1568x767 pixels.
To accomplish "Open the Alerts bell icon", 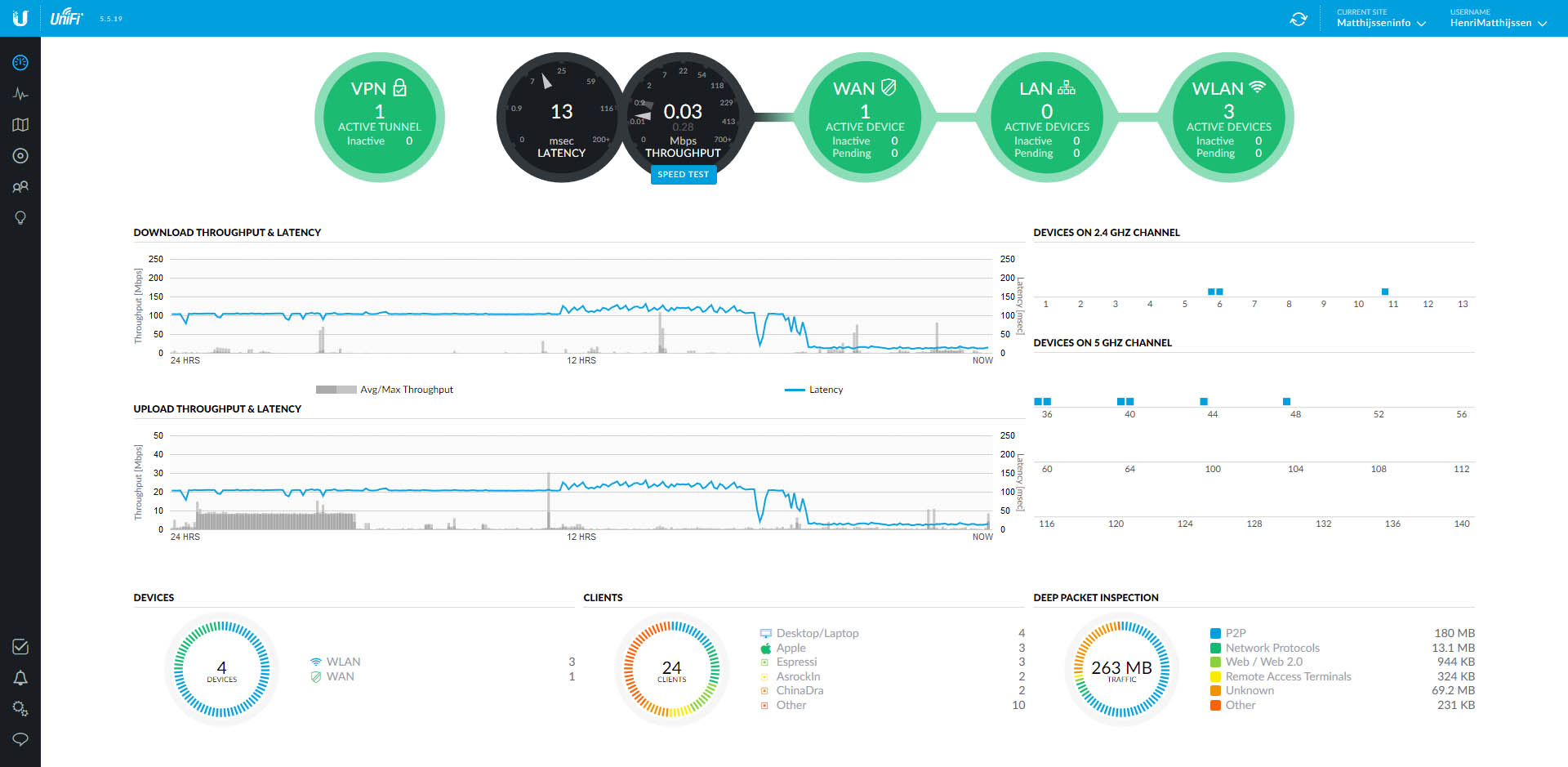I will (x=20, y=678).
